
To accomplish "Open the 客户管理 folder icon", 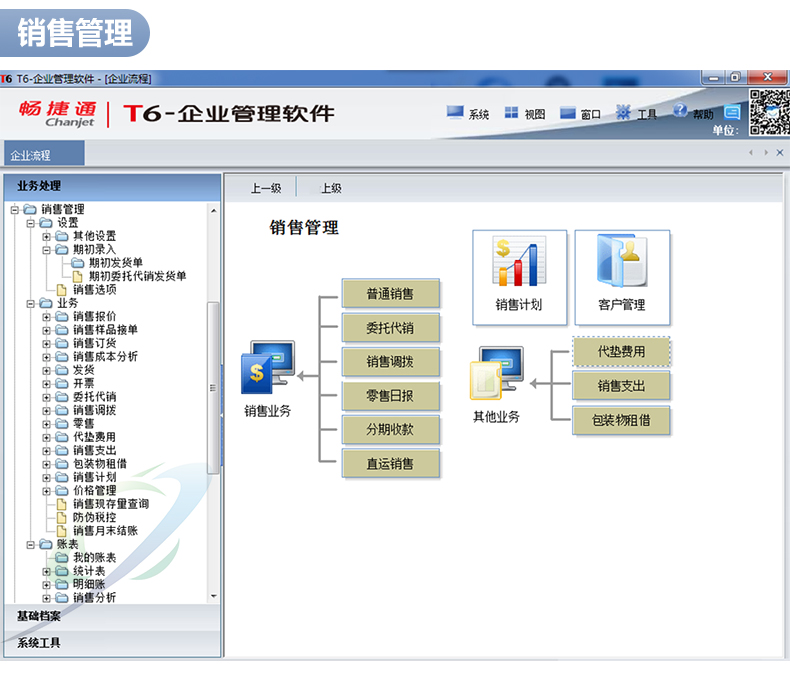I will [x=622, y=261].
